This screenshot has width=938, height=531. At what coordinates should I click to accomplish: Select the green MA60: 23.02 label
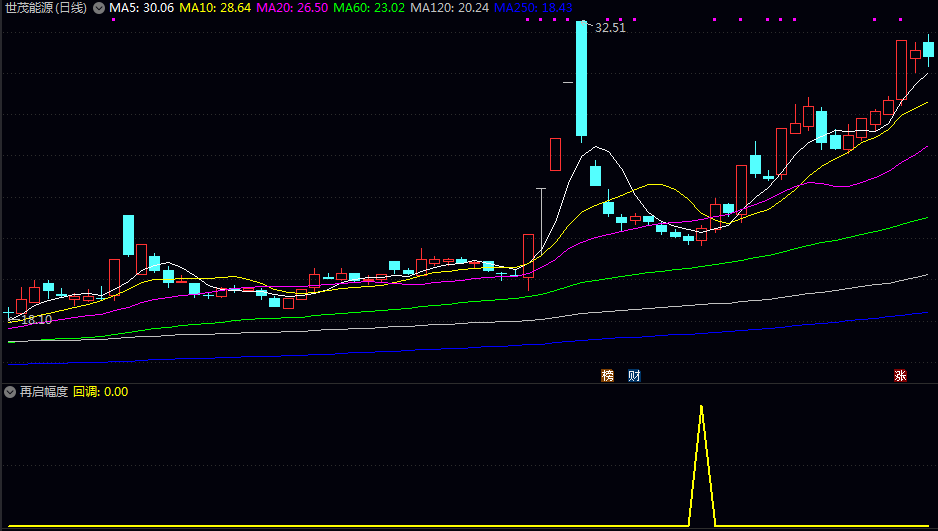pyautogui.click(x=369, y=8)
